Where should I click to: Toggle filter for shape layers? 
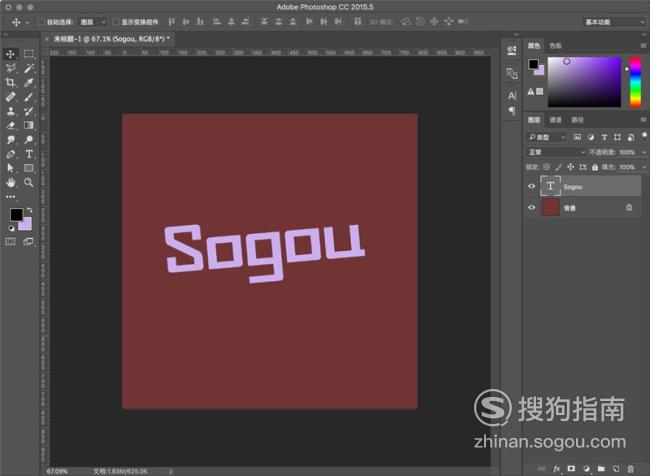coord(617,137)
